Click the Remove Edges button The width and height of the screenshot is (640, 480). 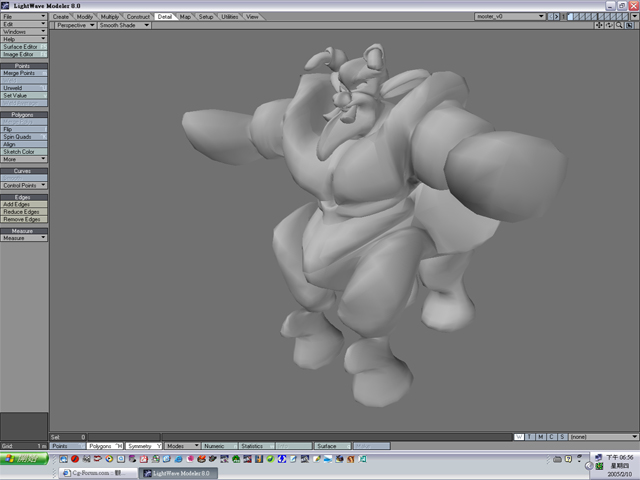click(x=24, y=219)
